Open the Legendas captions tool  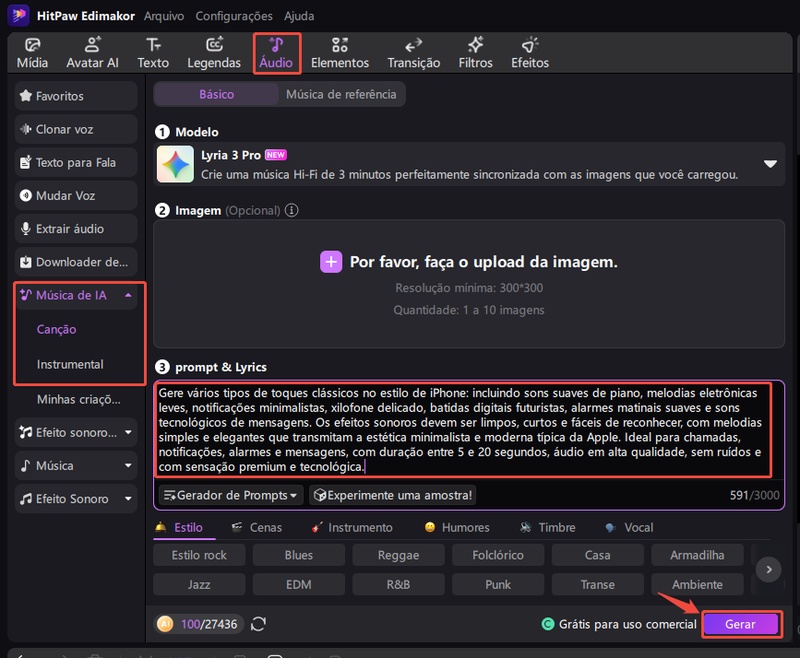(x=214, y=53)
